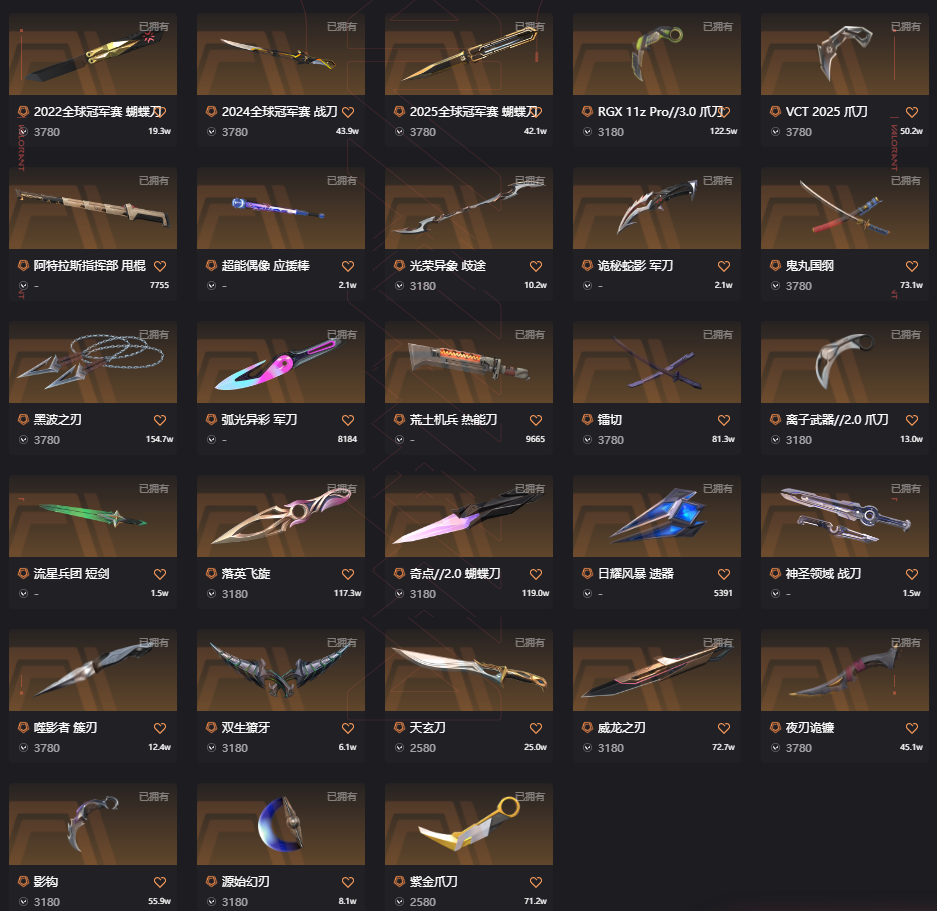
Task: Click the emblem icon beside 镭切 title
Action: click(x=587, y=419)
